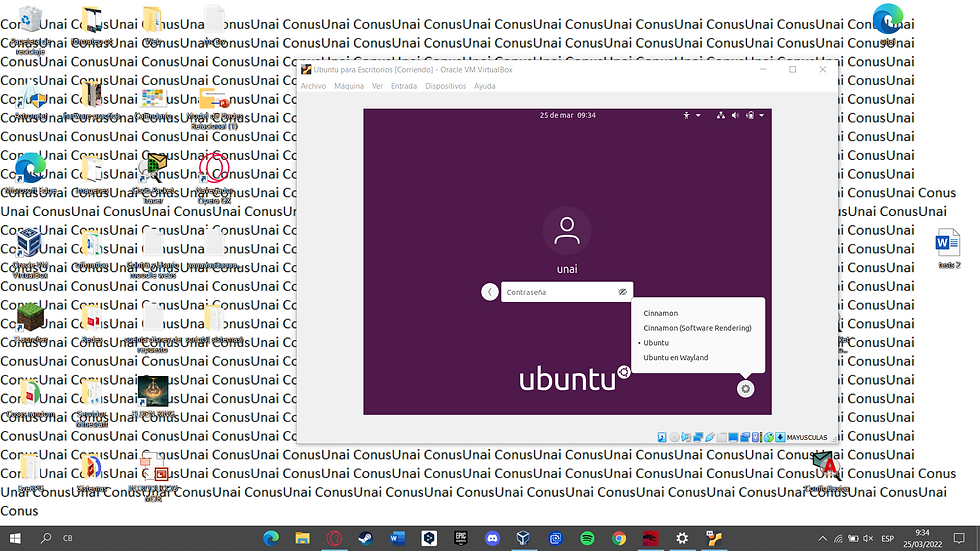The height and width of the screenshot is (551, 980).
Task: Click the mouse integration green arrow icon
Action: 769,437
